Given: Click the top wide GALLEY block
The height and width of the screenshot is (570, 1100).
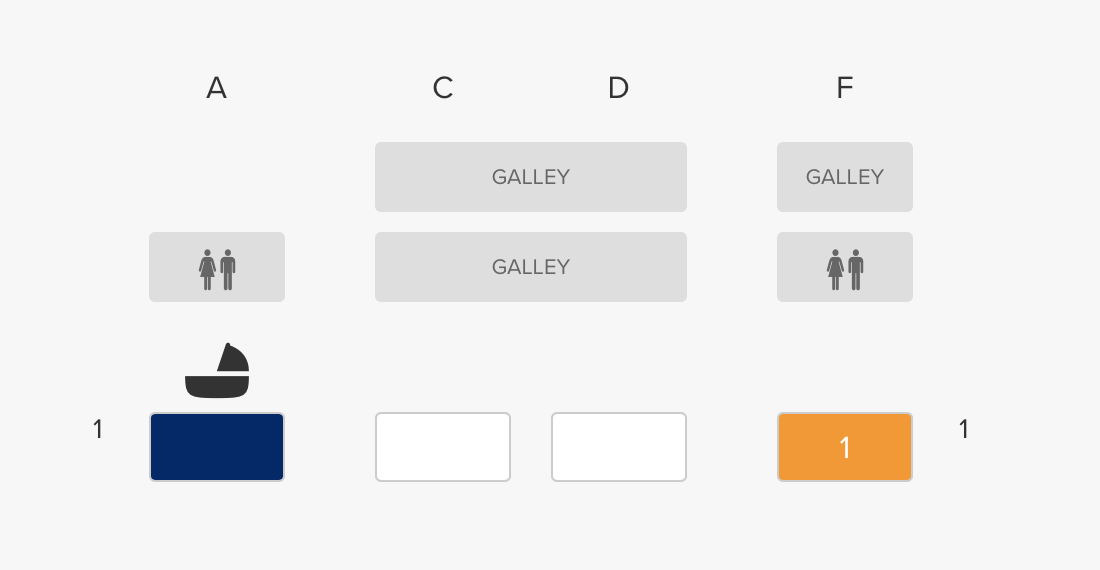Looking at the screenshot, I should point(530,177).
